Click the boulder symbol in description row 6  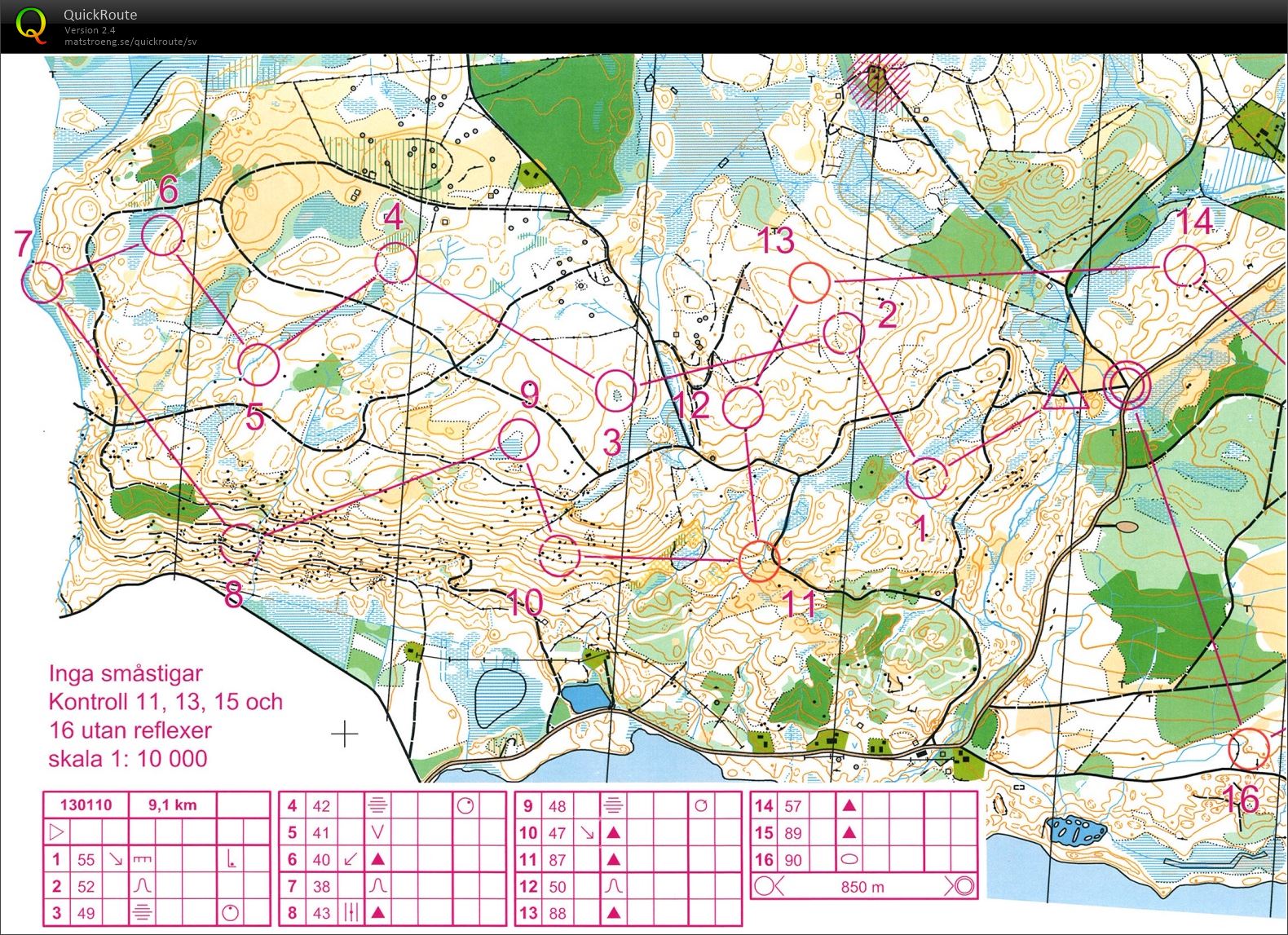pyautogui.click(x=377, y=859)
